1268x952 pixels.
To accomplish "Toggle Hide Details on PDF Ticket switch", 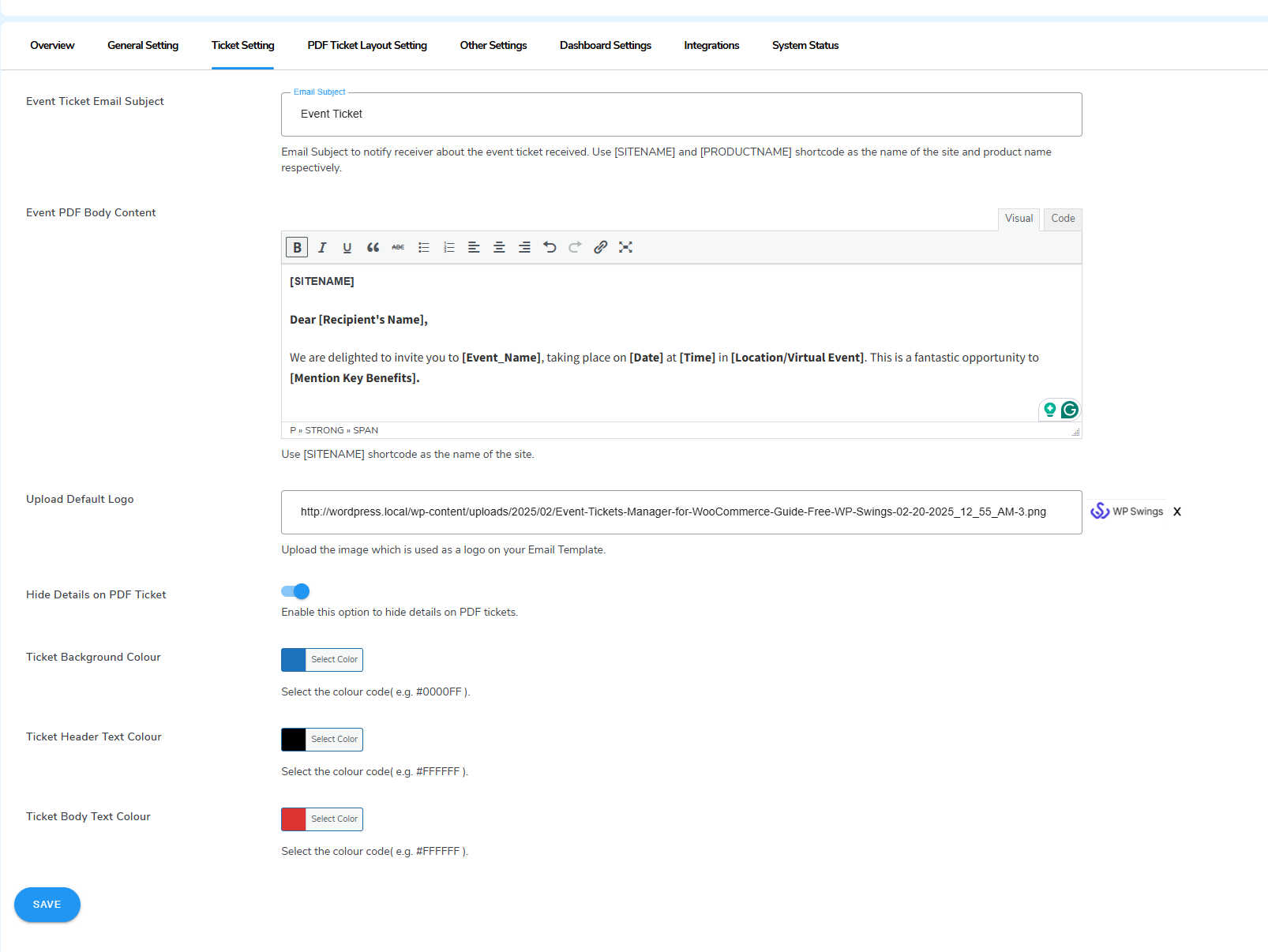I will click(295, 591).
